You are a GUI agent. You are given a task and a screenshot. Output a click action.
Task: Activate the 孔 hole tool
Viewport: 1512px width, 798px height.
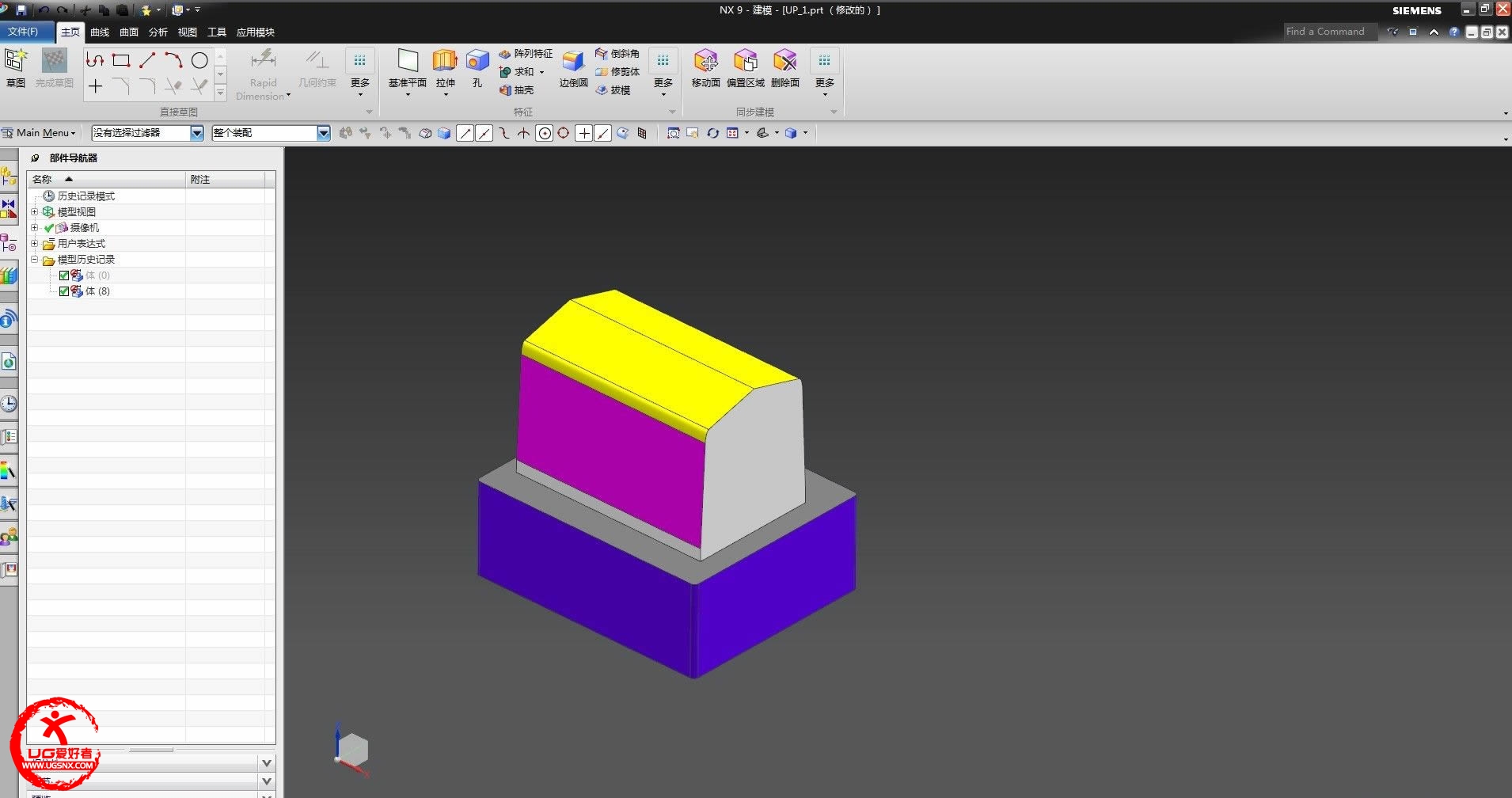coord(477,67)
